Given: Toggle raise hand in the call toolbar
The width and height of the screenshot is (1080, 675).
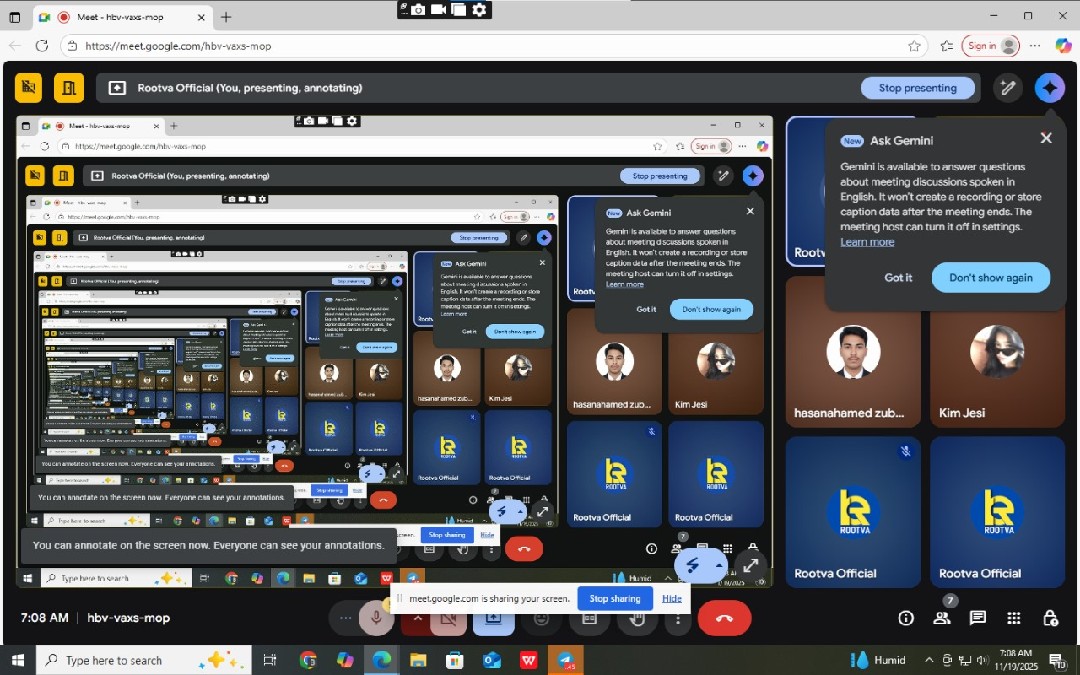Looking at the screenshot, I should [637, 621].
